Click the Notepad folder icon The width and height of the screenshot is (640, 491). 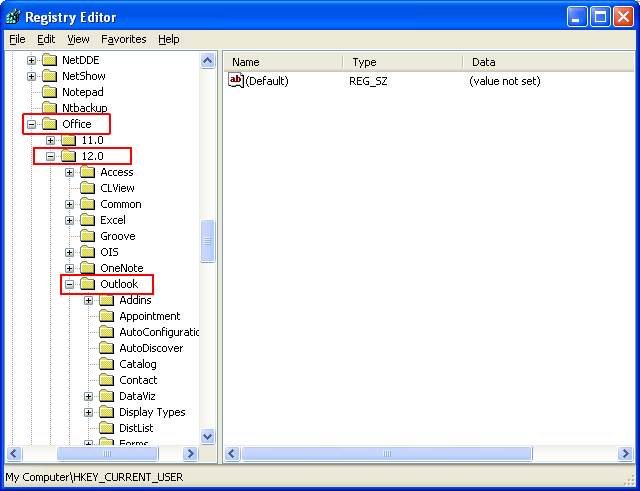(49, 92)
